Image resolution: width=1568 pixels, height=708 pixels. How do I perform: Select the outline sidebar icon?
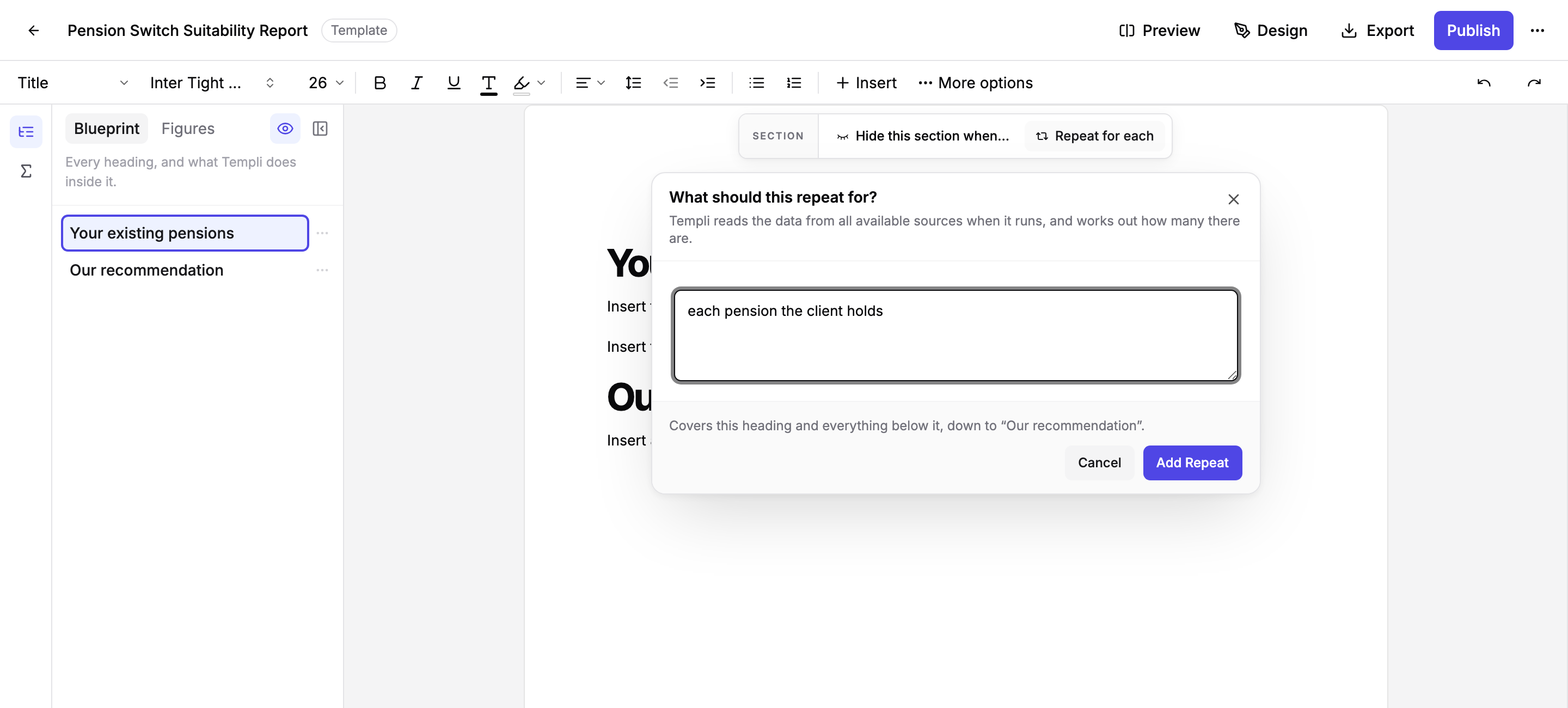click(x=26, y=131)
